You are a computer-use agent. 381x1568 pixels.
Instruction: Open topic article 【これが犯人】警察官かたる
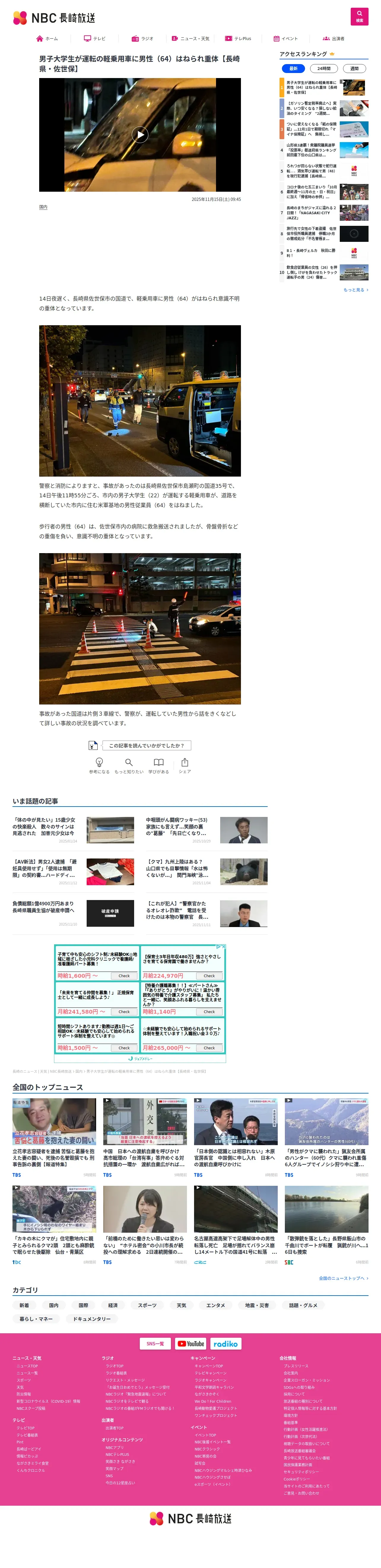pyautogui.click(x=206, y=914)
